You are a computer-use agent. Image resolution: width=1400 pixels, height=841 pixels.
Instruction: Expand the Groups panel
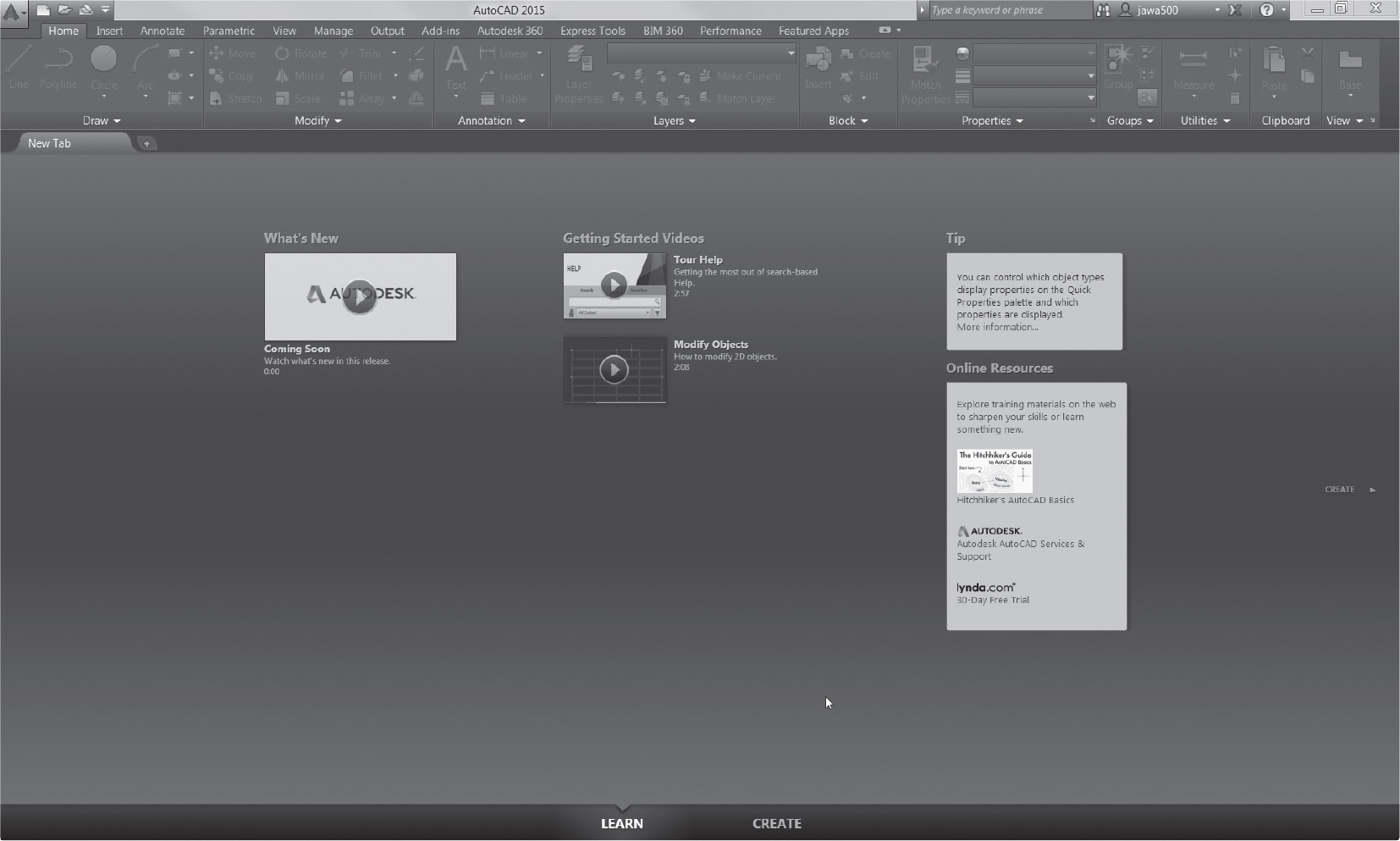[x=1130, y=121]
